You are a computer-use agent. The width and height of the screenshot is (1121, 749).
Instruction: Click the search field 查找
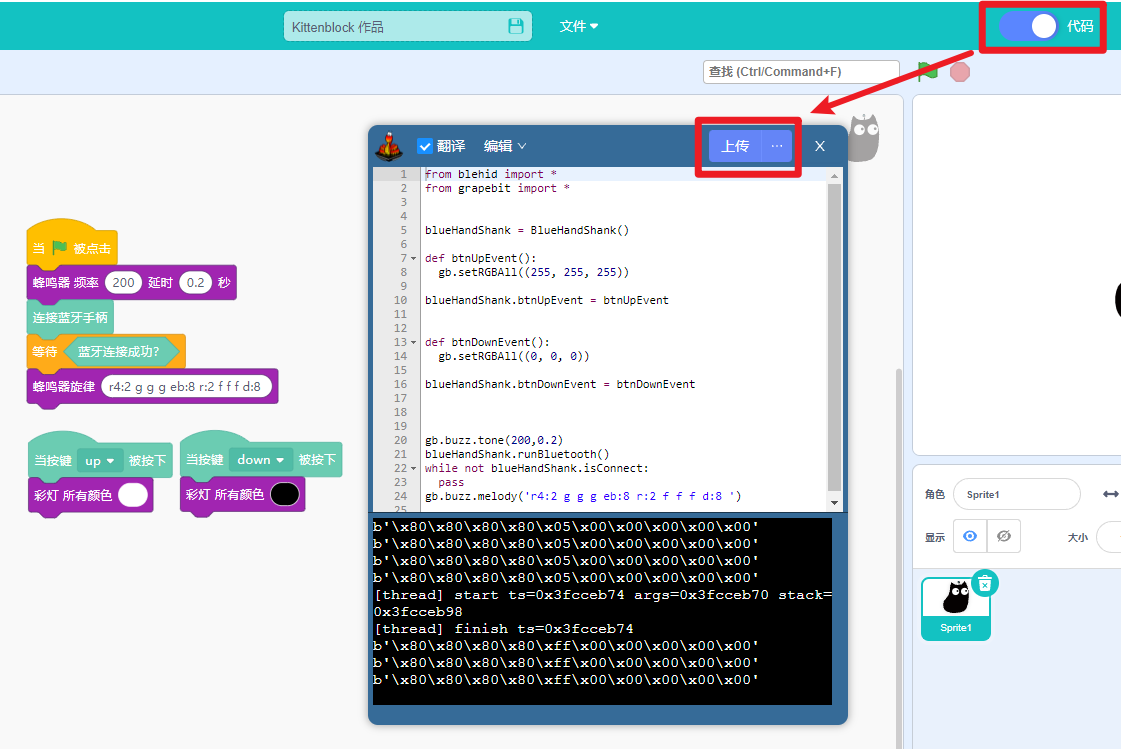pyautogui.click(x=801, y=71)
